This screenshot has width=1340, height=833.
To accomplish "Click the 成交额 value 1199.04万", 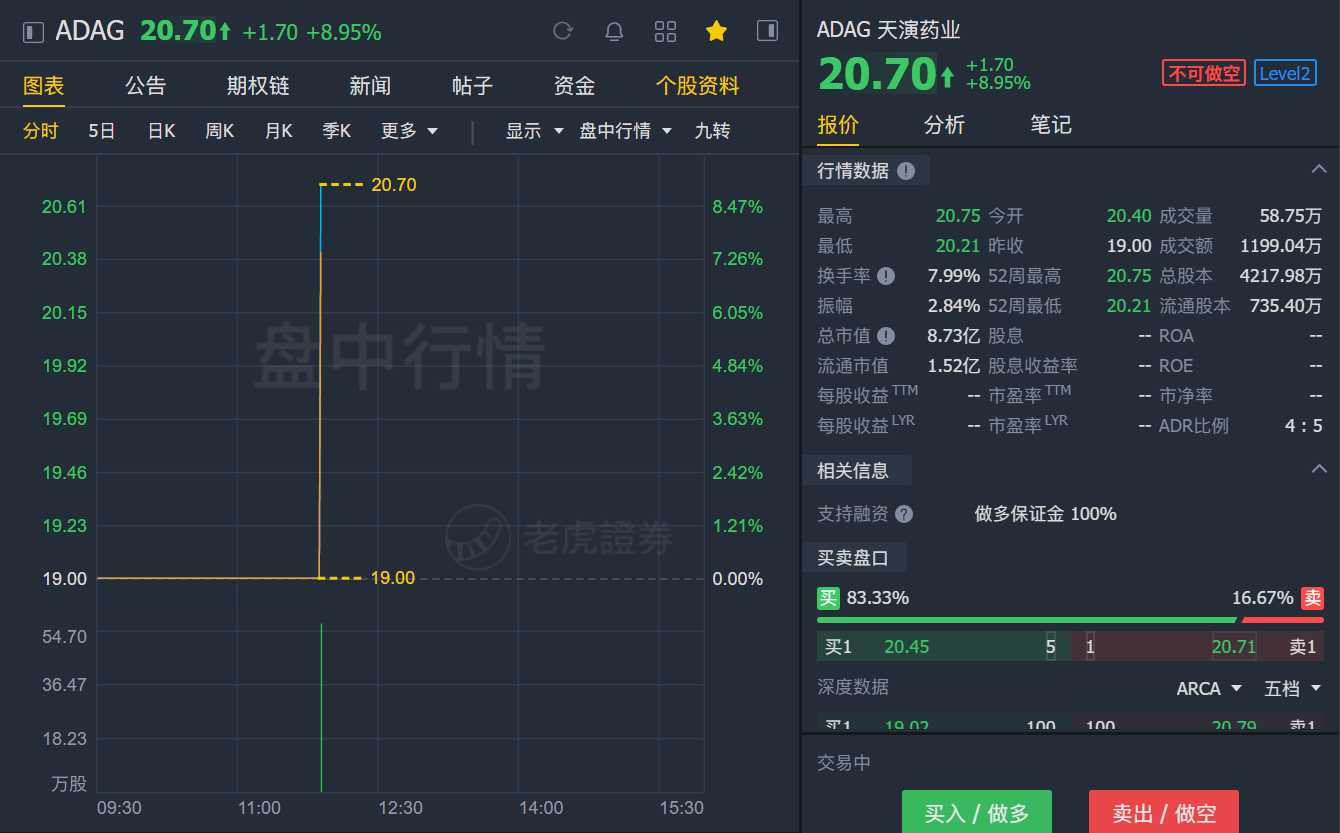I will pyautogui.click(x=1281, y=246).
